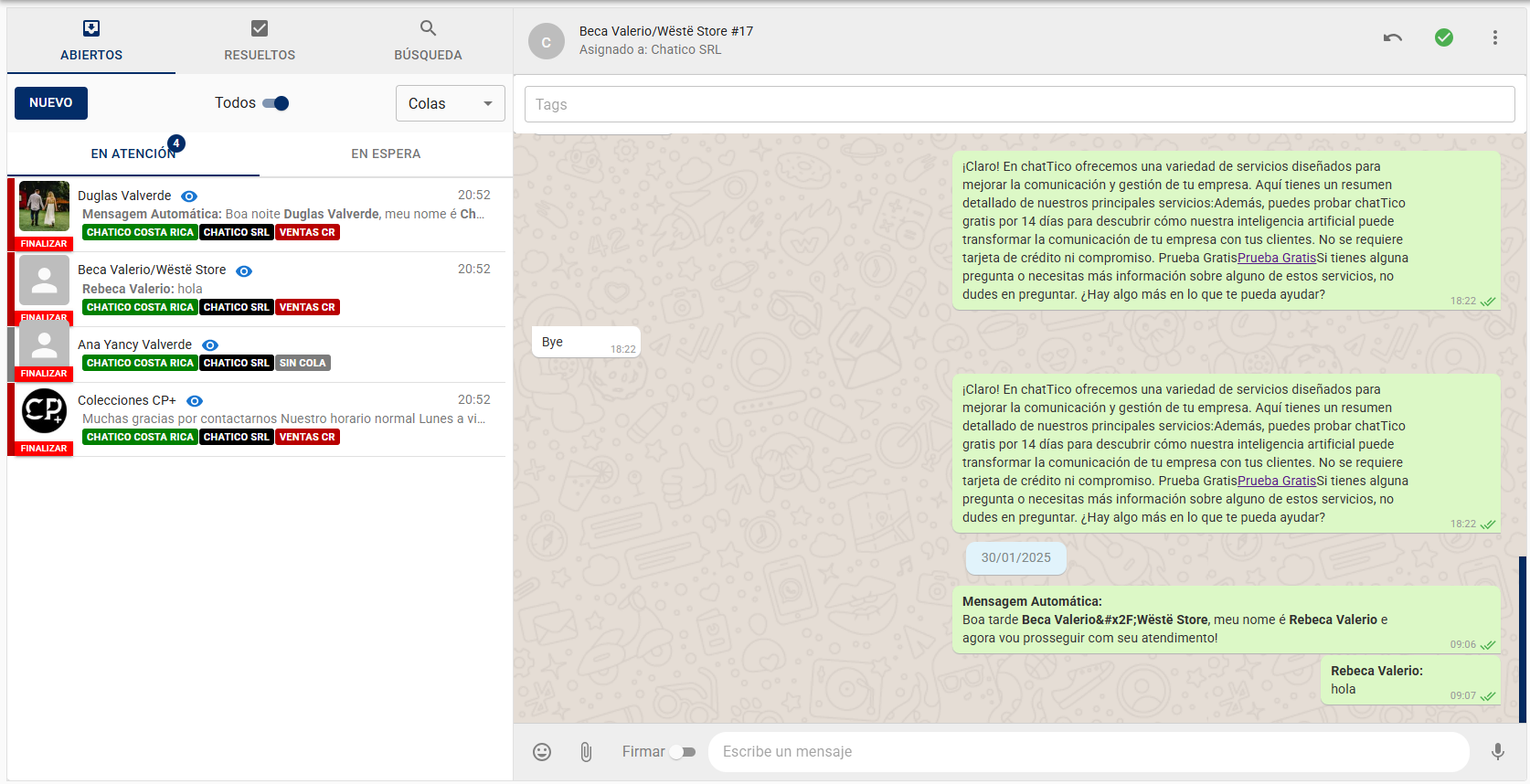Click the contact avatar in chat header
The image size is (1530, 784).
click(547, 41)
